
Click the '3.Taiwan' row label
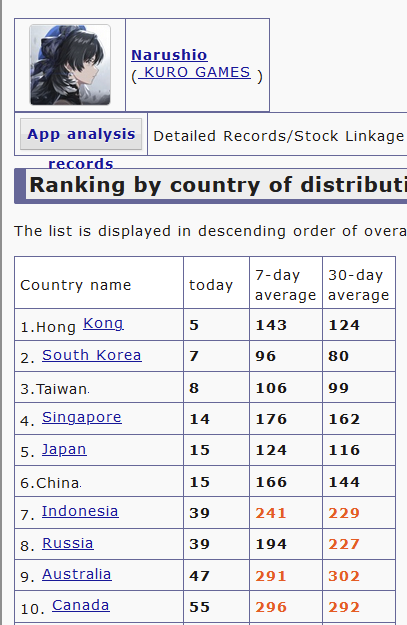pos(54,389)
